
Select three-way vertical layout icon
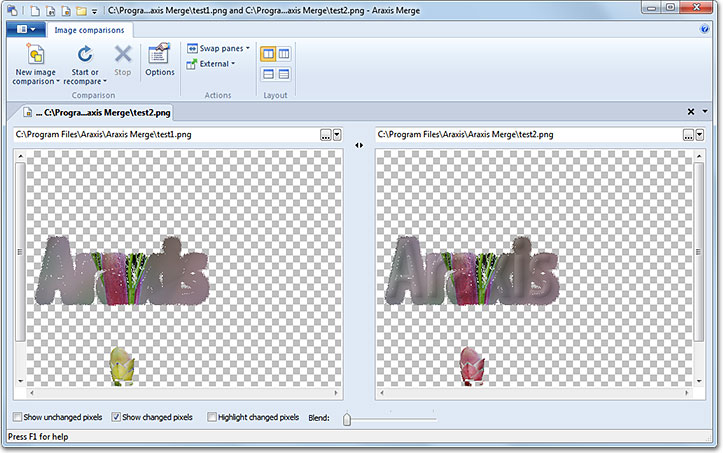click(284, 54)
